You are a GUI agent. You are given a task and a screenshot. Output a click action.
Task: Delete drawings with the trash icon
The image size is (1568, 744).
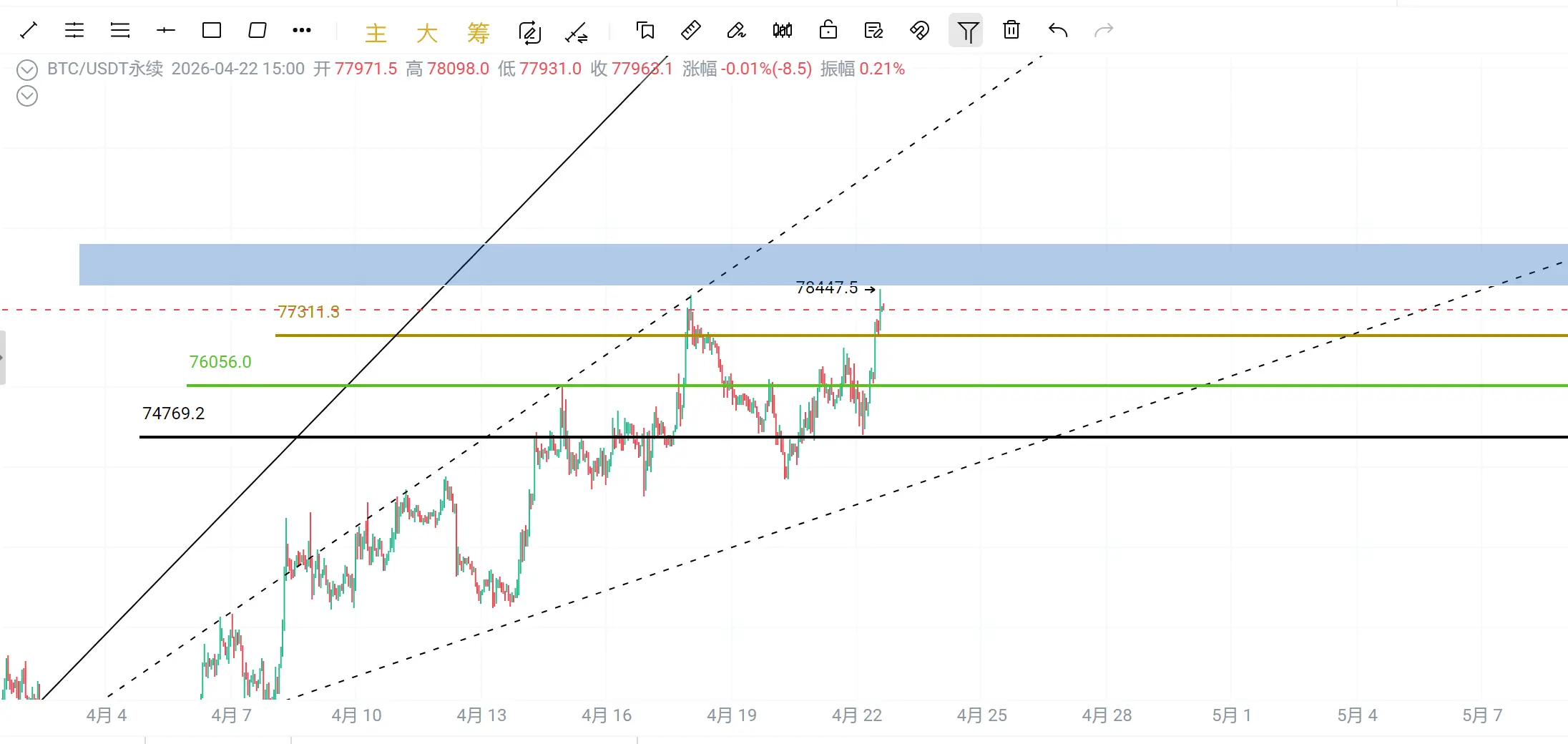pyautogui.click(x=1011, y=30)
